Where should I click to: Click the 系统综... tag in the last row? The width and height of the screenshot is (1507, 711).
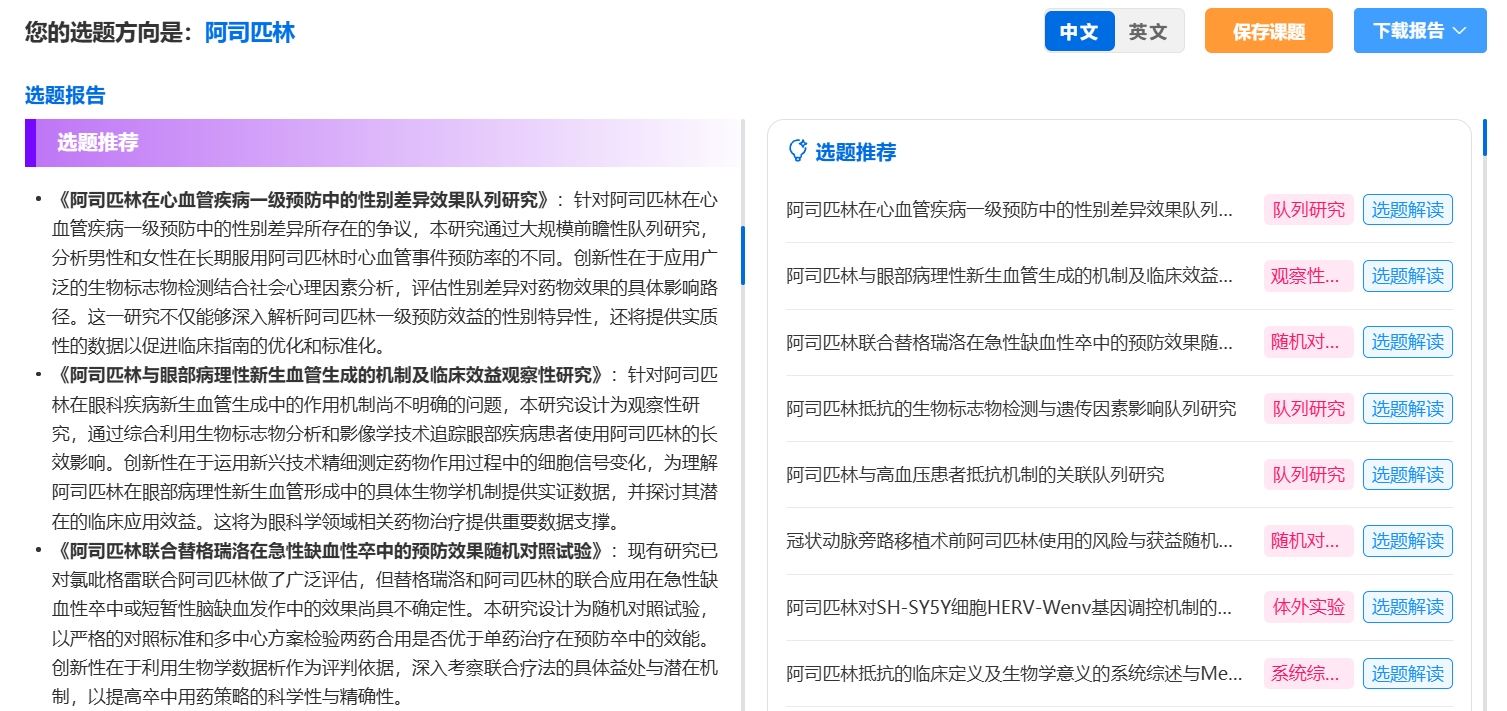[x=1308, y=673]
